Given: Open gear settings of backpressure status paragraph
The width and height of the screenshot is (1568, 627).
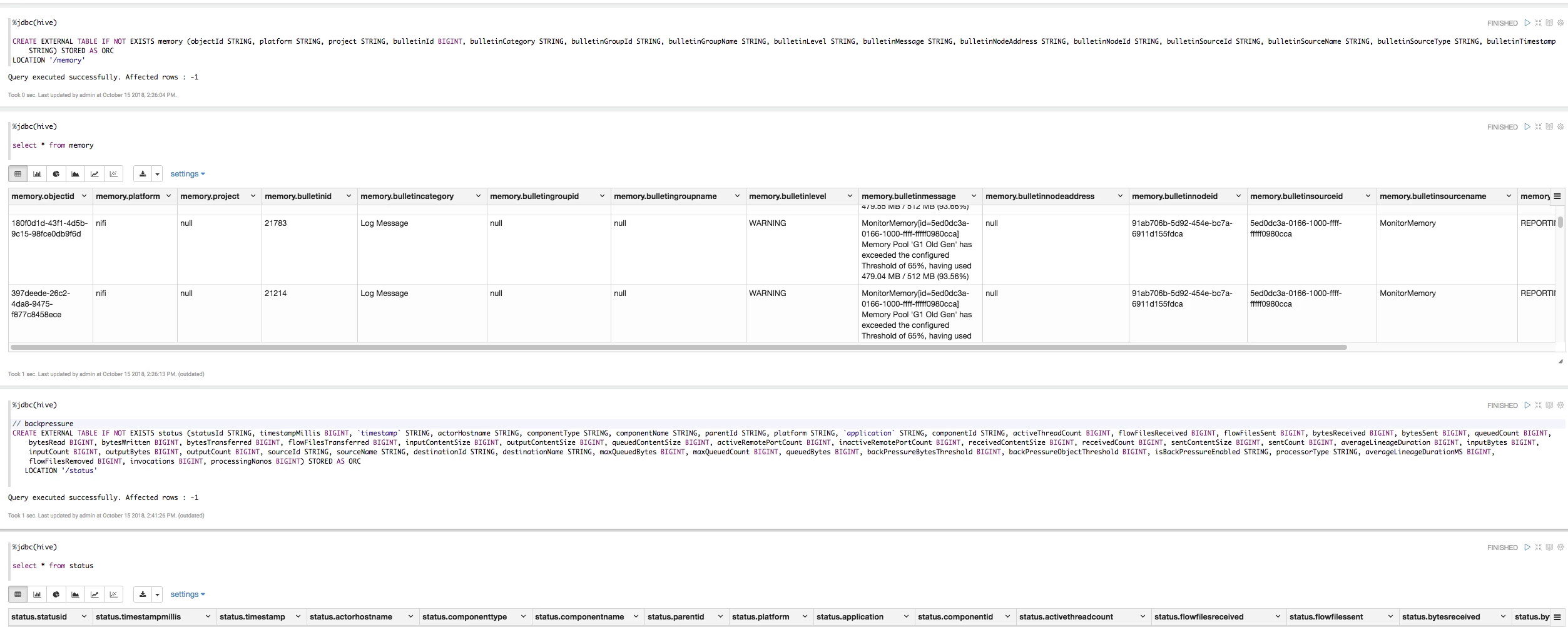Looking at the screenshot, I should pyautogui.click(x=1560, y=405).
